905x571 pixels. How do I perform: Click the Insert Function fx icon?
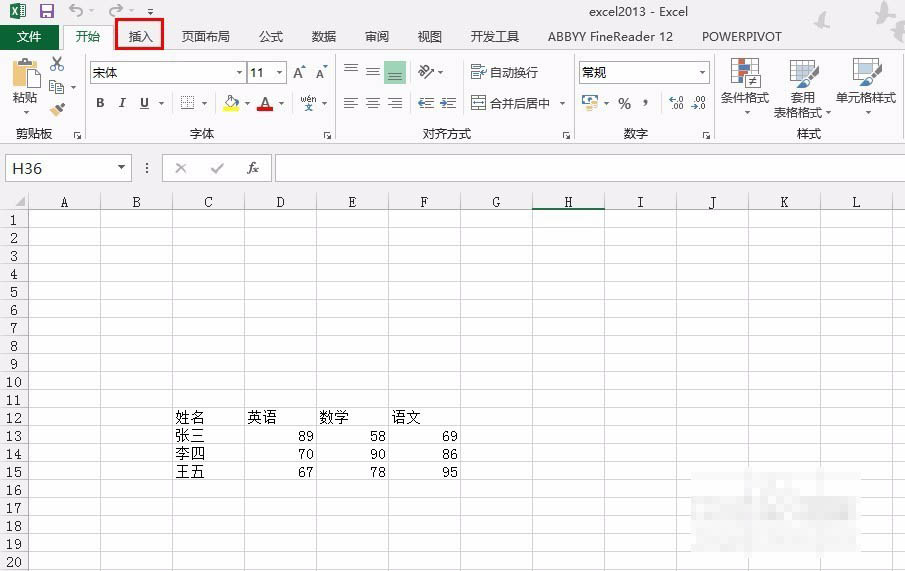click(x=253, y=168)
